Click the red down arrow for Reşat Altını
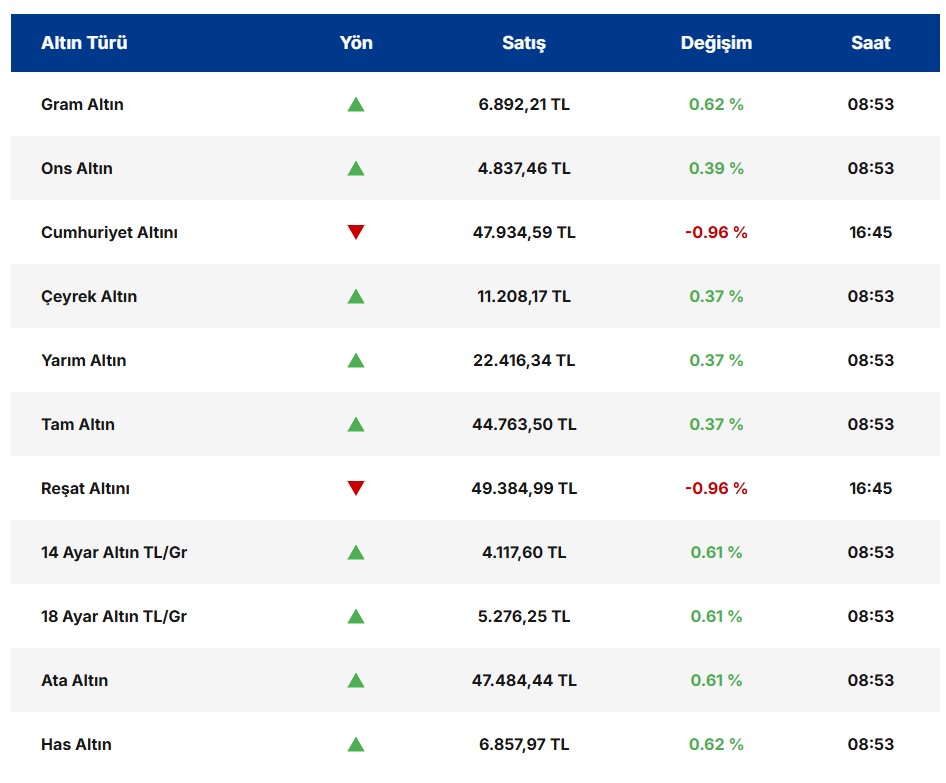Viewport: 946px width, 783px height. (x=356, y=488)
